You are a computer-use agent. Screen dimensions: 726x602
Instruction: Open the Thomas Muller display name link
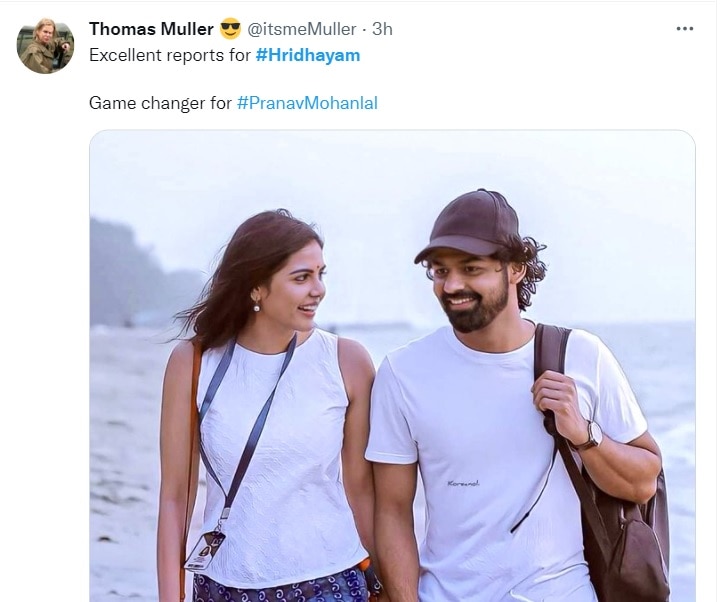(150, 29)
